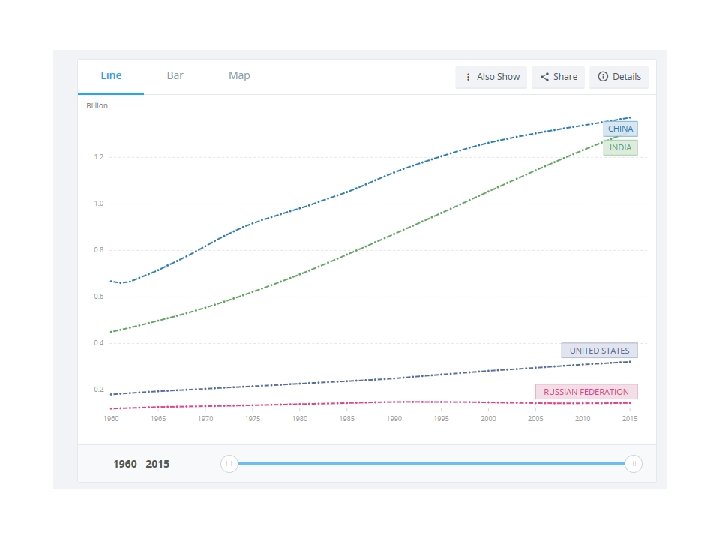Click the UNITED STATES series label

tap(599, 351)
